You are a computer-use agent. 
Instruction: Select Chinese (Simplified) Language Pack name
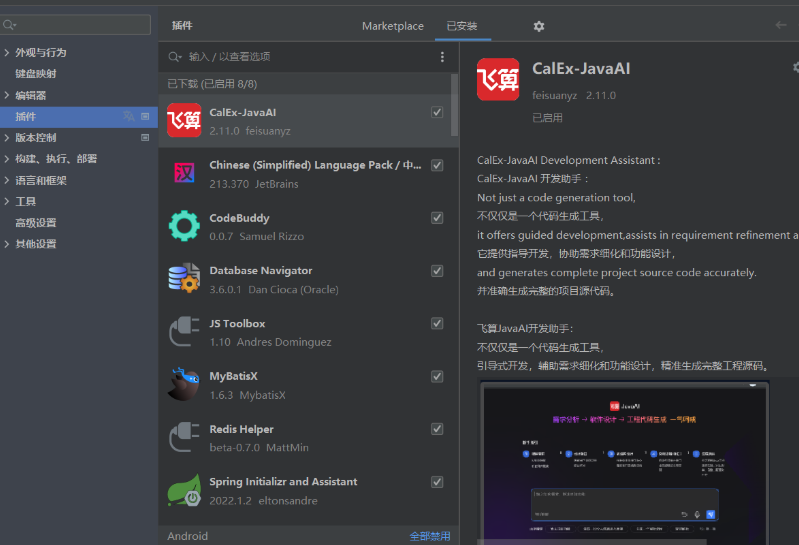[x=315, y=165]
